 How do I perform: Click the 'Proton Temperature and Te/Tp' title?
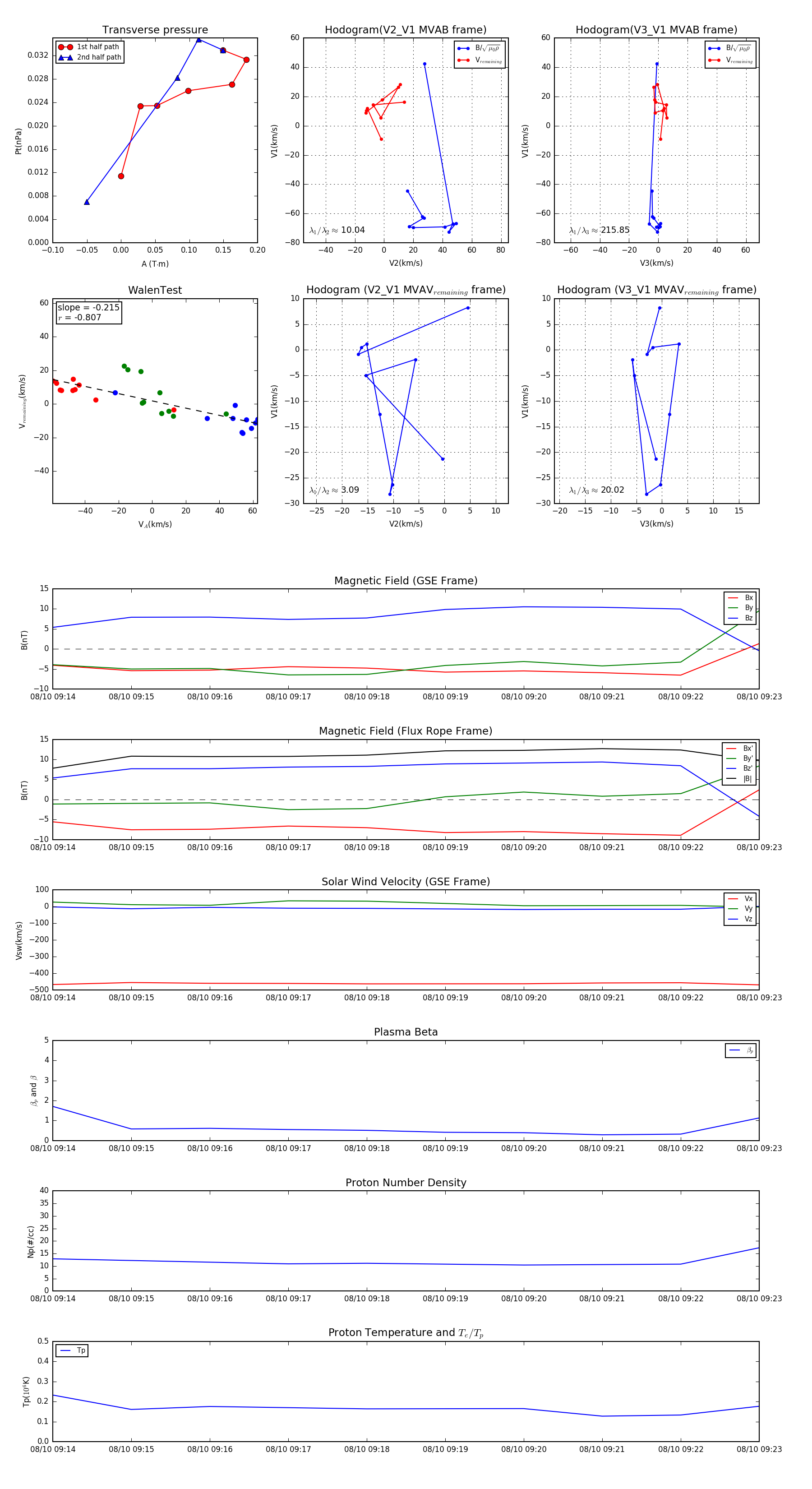(406, 1333)
